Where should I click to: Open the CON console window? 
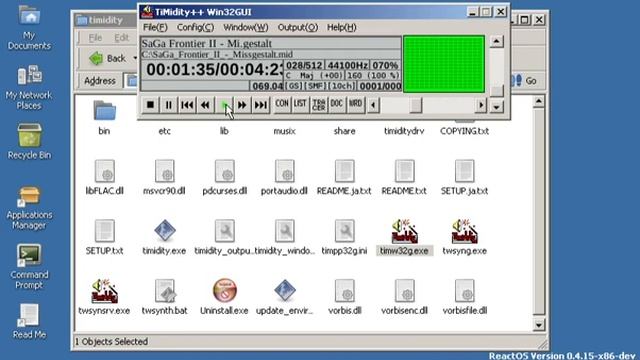point(282,104)
